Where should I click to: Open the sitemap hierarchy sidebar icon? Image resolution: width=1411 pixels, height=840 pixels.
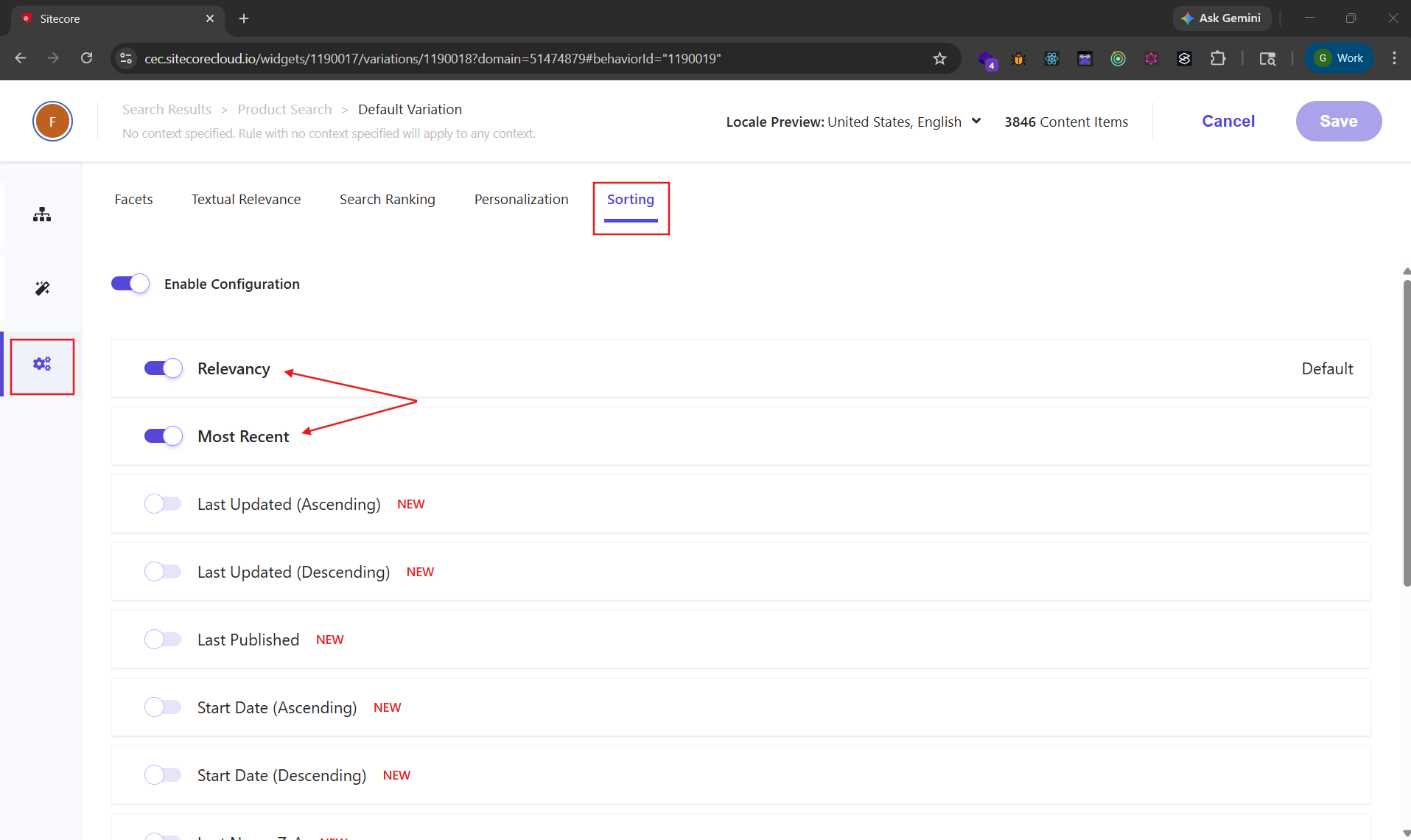click(42, 214)
